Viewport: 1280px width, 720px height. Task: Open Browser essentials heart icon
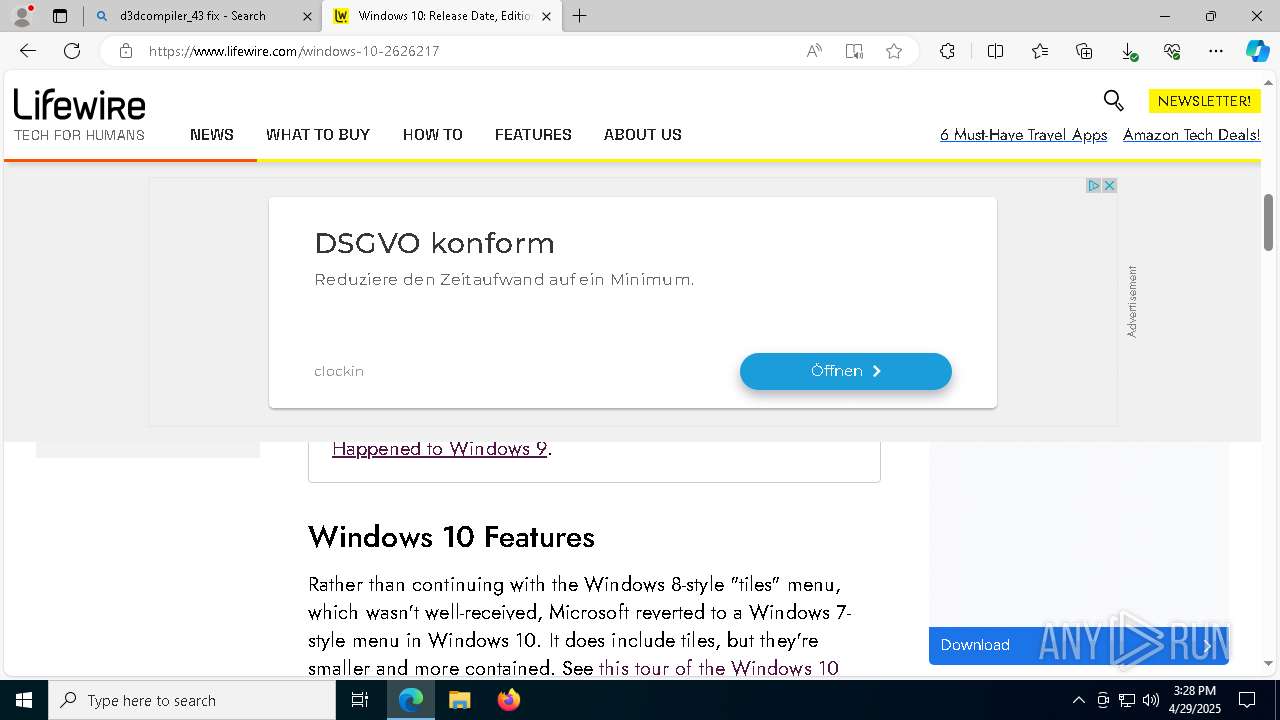point(1172,51)
